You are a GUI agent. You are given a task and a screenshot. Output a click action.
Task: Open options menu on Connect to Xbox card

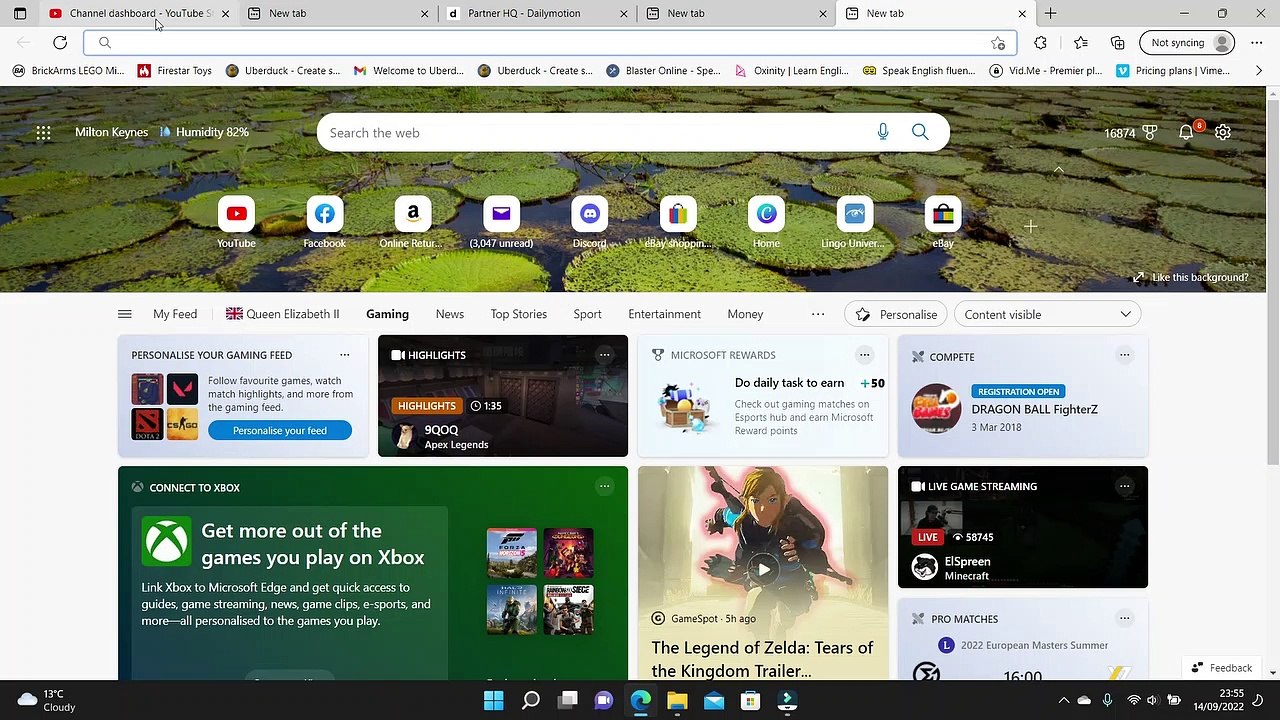click(x=604, y=486)
